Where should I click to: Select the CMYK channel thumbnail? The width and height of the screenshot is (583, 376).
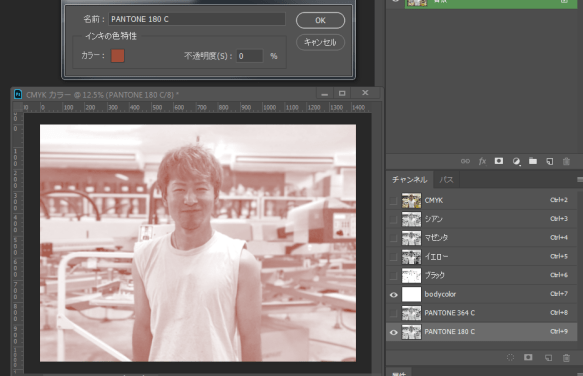coord(411,200)
